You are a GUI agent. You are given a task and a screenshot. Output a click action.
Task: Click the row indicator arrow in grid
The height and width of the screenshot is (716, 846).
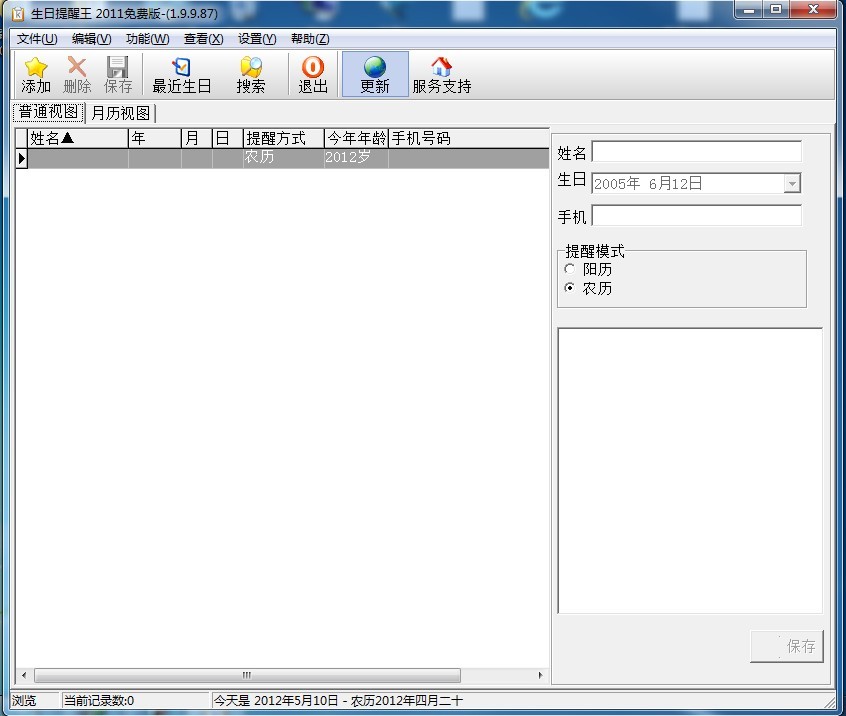[21, 158]
